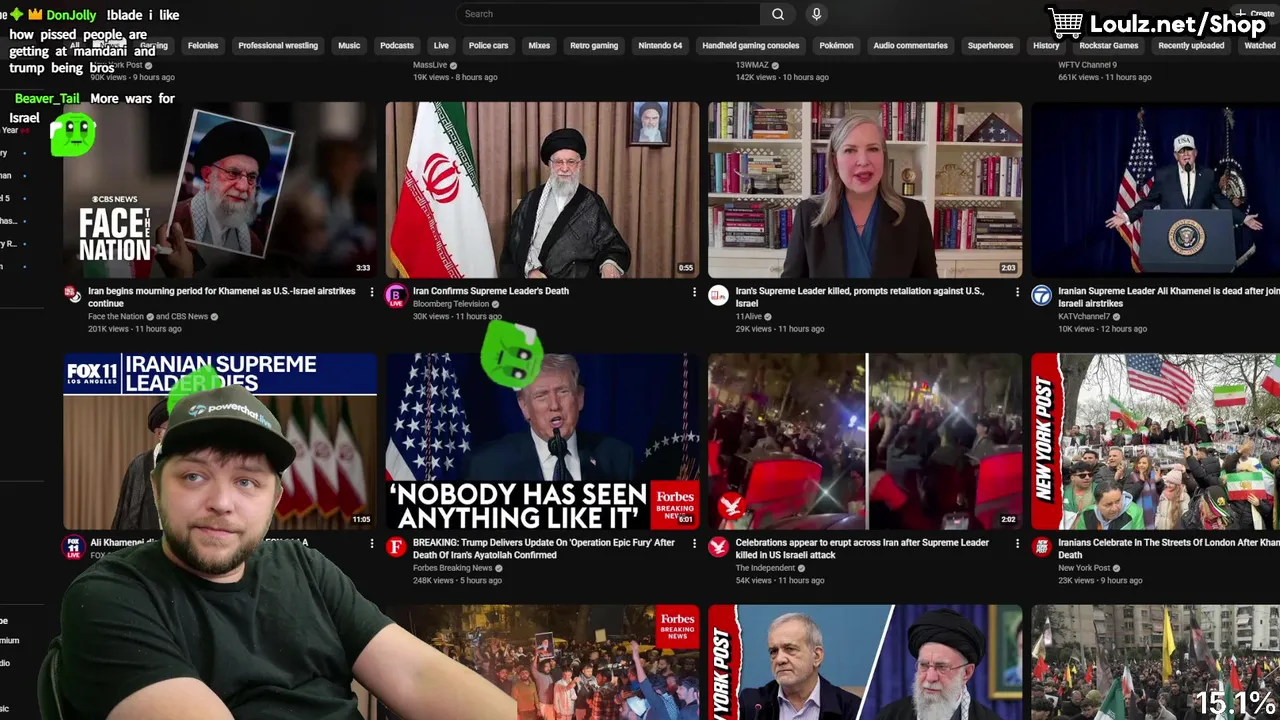Image resolution: width=1280 pixels, height=720 pixels.
Task: Visit CBS News channel name link
Action: point(189,317)
